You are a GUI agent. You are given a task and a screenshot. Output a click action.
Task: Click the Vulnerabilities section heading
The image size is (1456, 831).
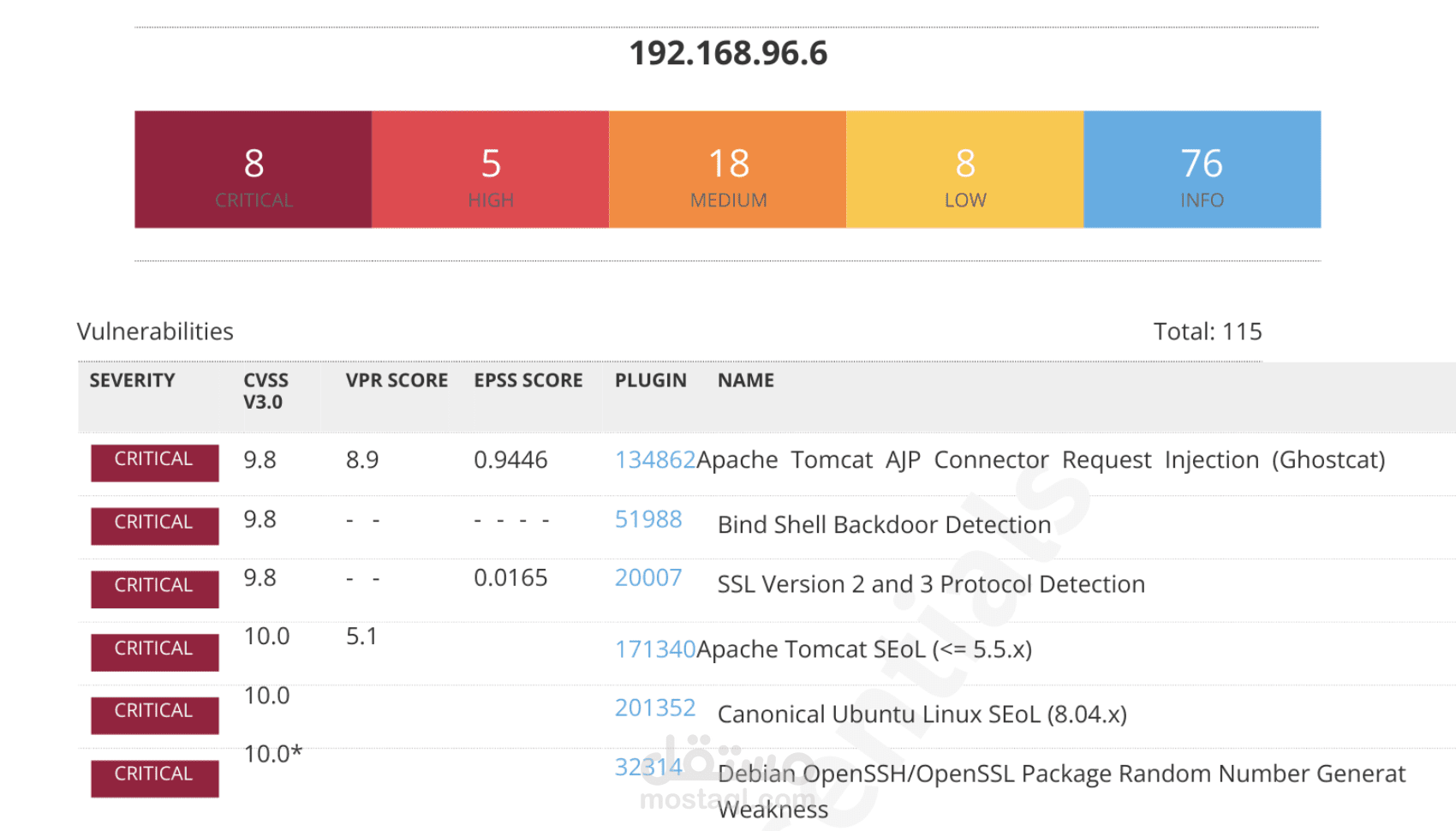155,332
